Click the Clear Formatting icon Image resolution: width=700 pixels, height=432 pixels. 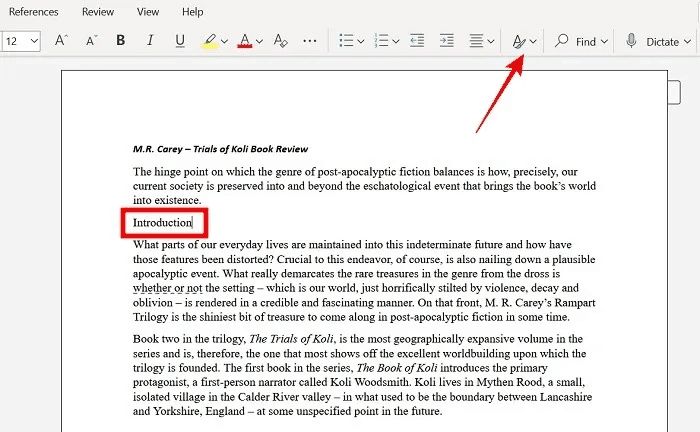pyautogui.click(x=280, y=41)
